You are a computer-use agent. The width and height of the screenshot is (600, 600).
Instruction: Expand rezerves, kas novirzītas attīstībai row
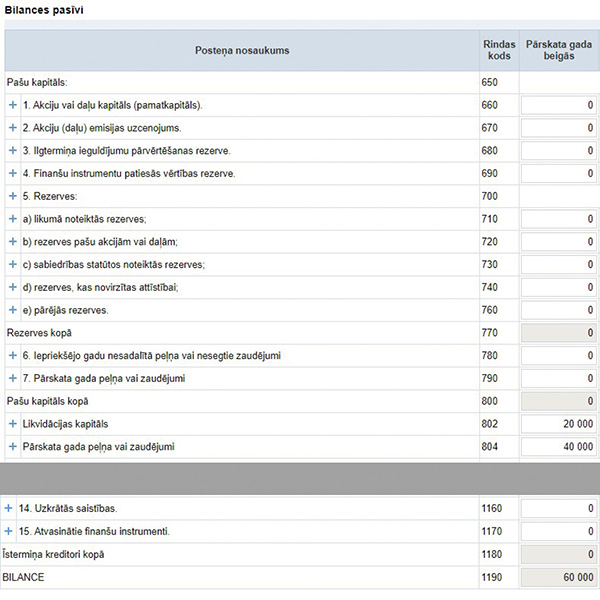click(x=13, y=287)
